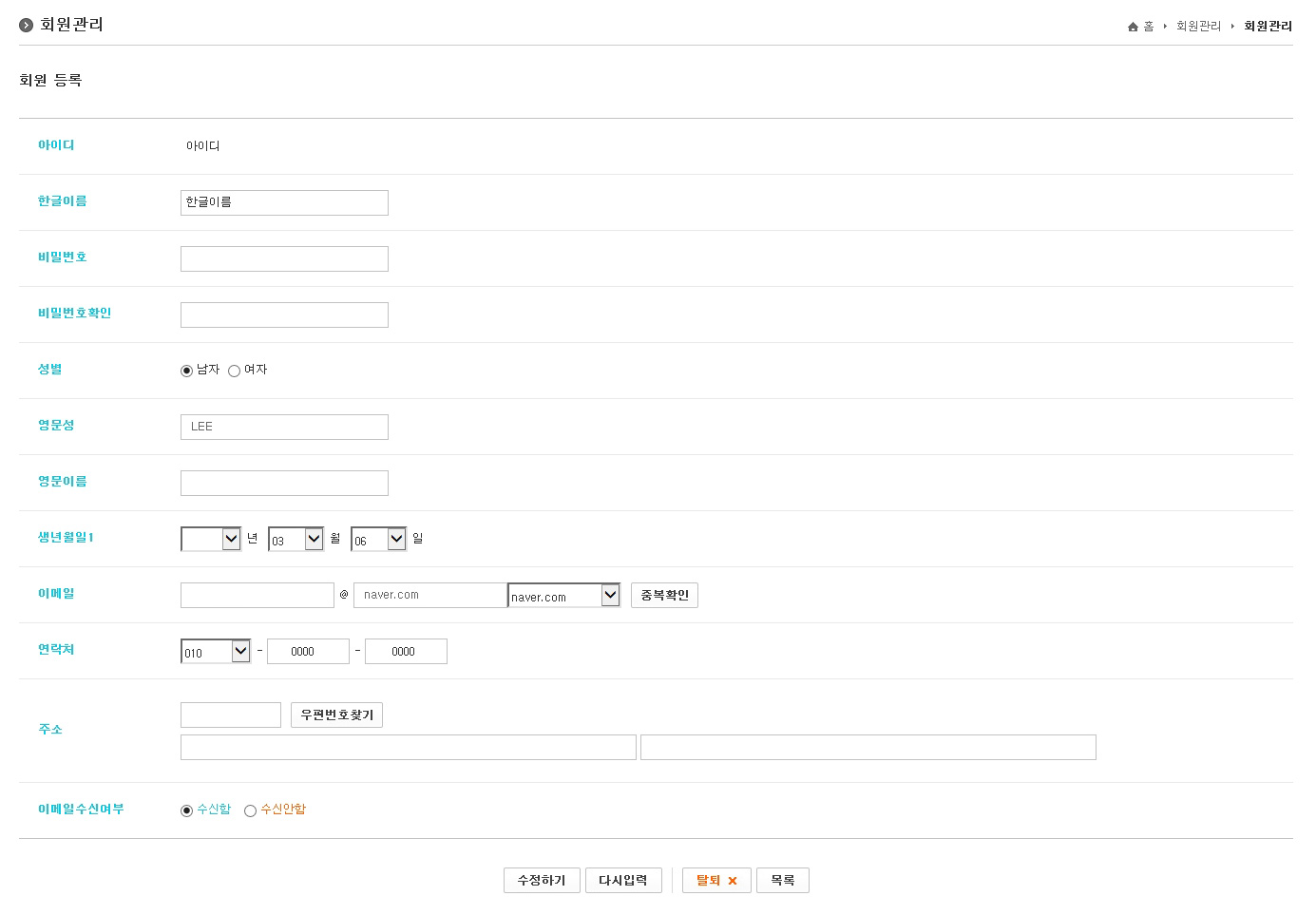Click the home icon in breadcrumb

click(1133, 27)
